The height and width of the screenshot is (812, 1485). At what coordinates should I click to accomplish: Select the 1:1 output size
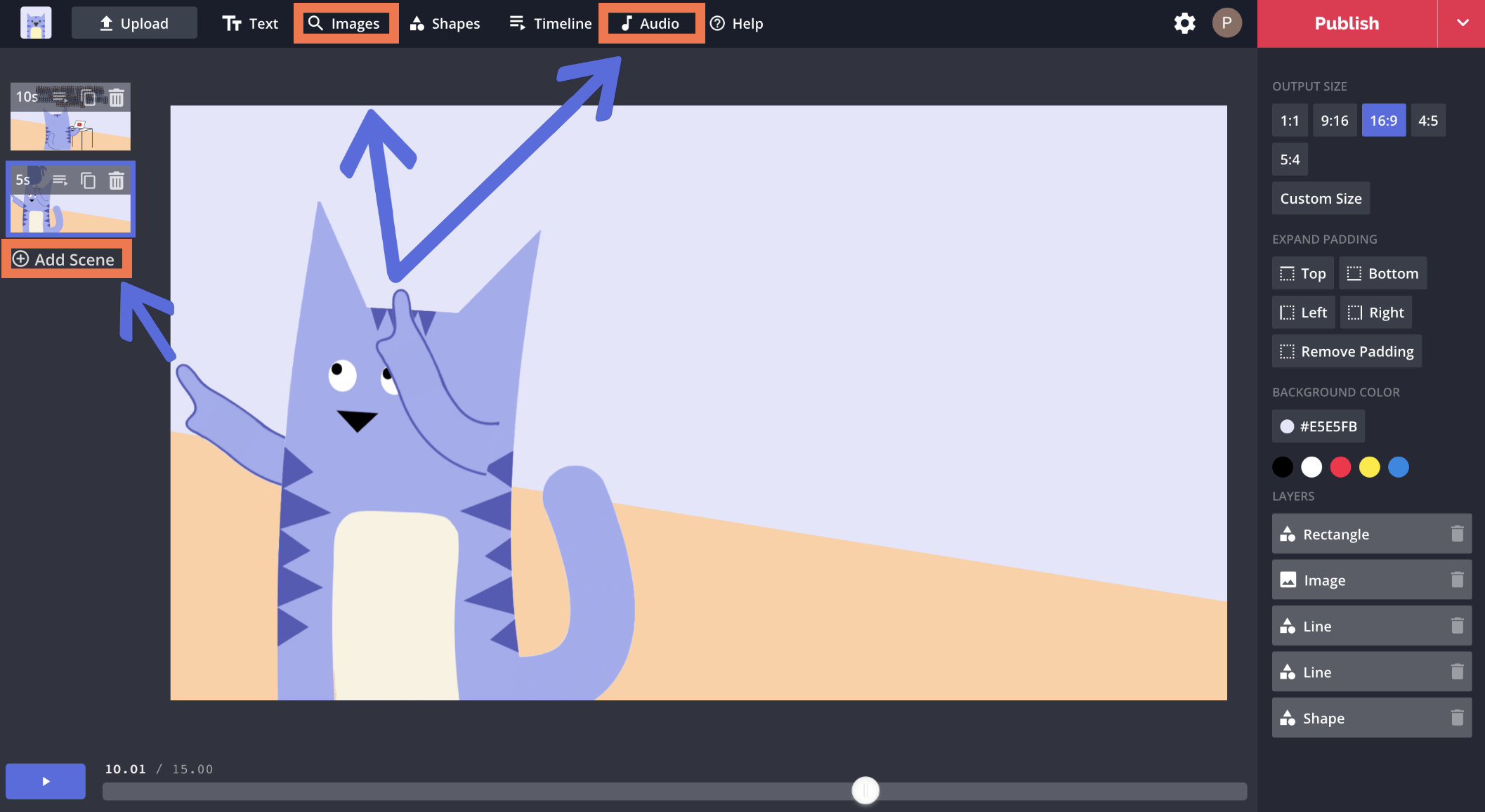click(1289, 120)
